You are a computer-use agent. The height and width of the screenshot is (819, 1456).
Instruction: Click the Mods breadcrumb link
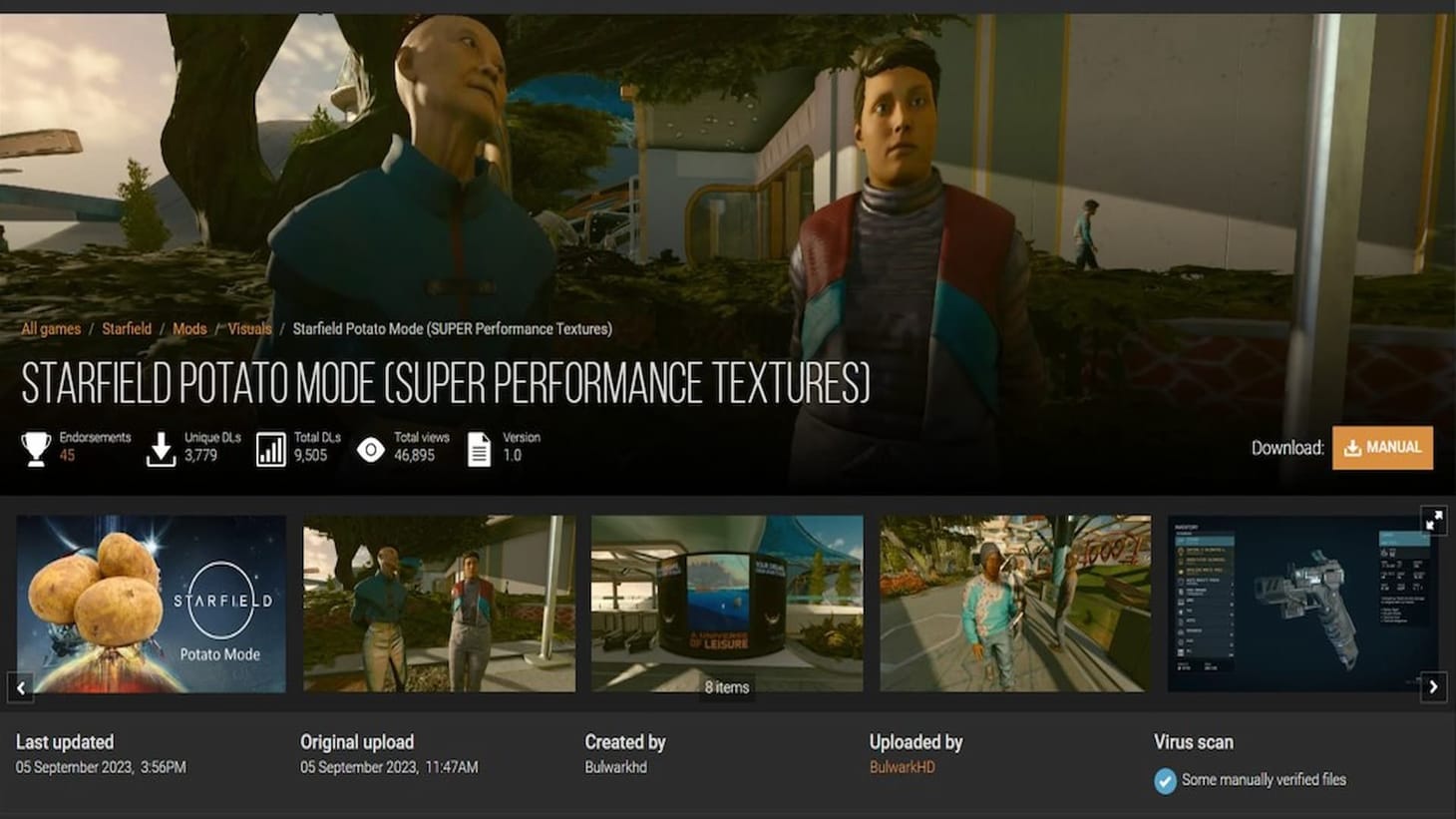[189, 328]
